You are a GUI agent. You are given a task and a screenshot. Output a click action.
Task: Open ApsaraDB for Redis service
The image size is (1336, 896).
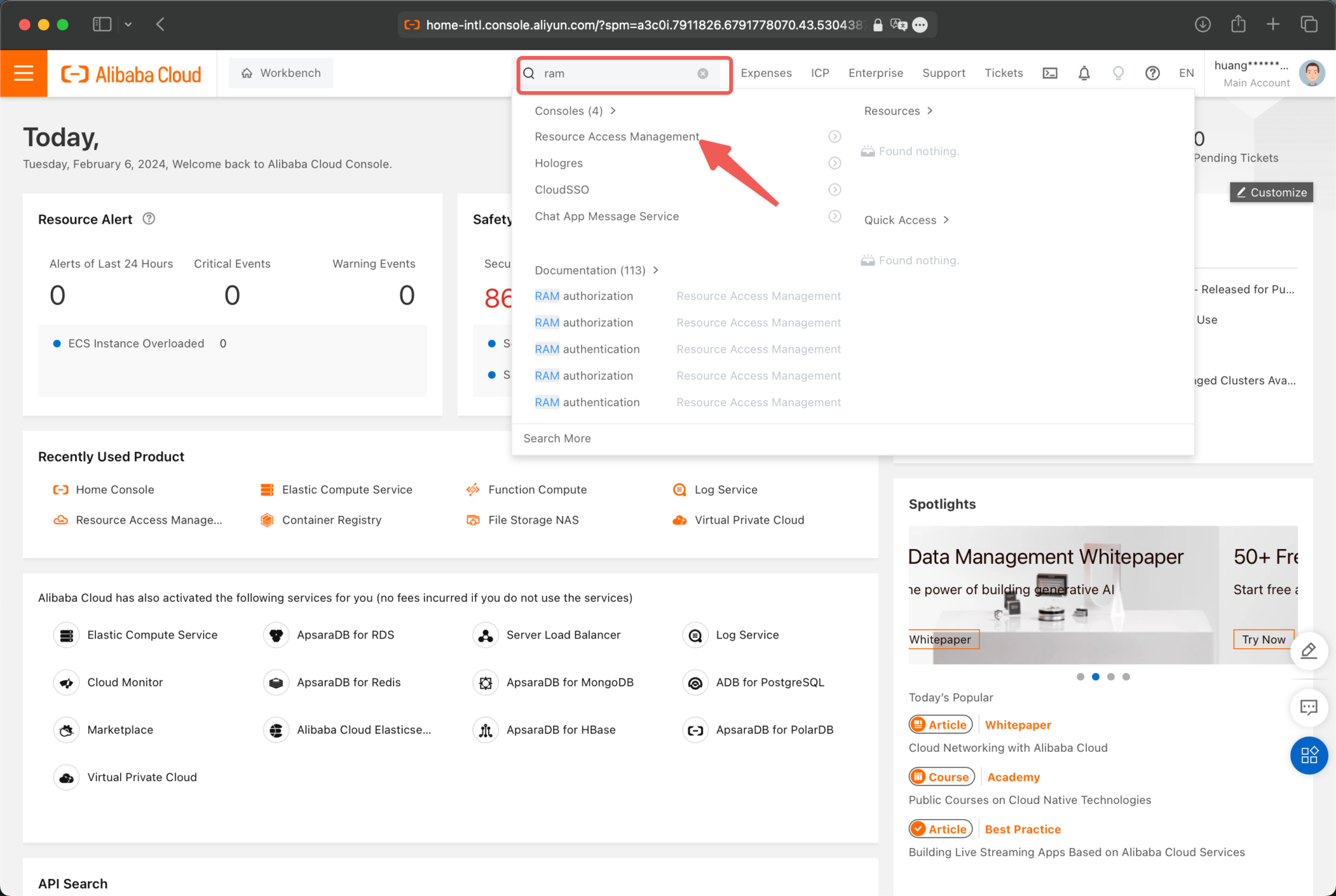click(x=332, y=682)
